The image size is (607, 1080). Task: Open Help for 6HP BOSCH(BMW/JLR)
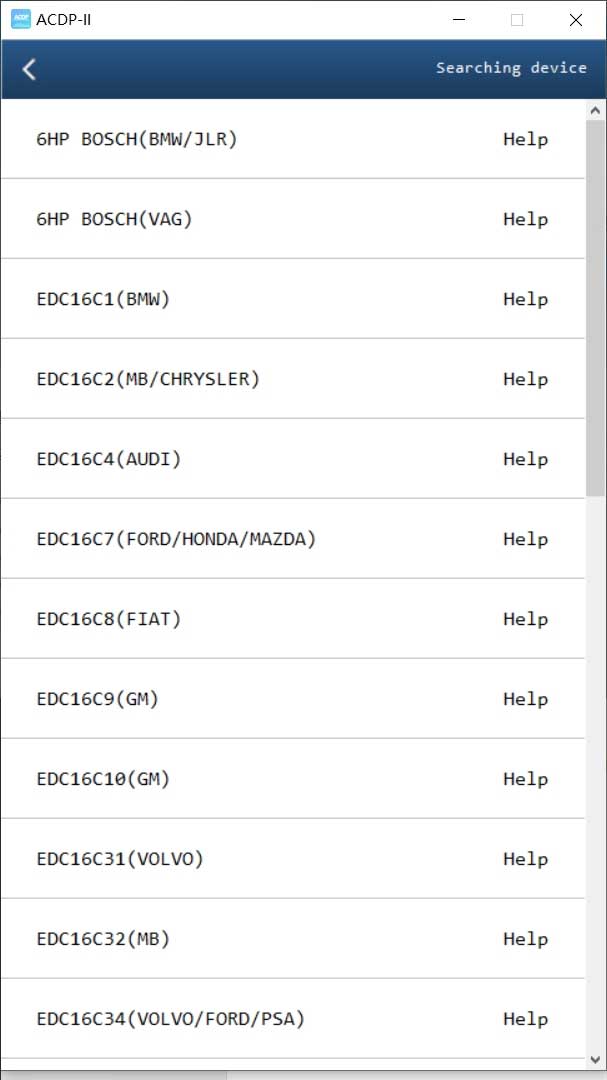click(525, 139)
